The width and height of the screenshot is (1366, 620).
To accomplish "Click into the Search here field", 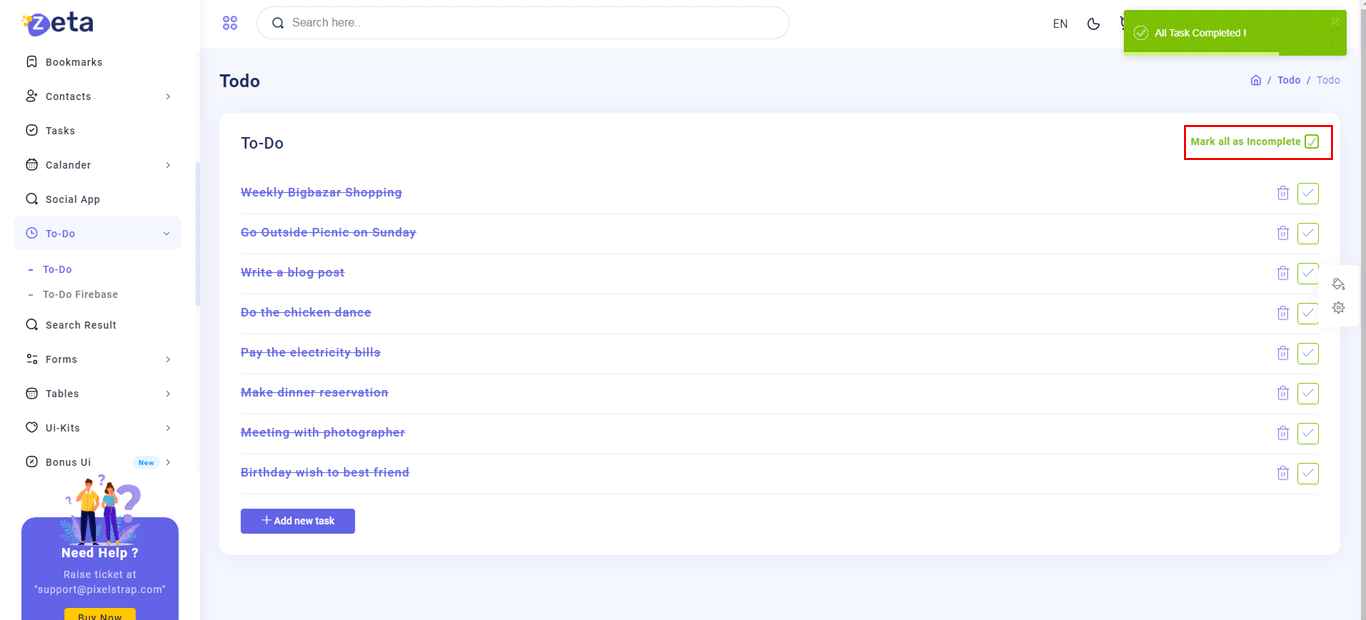I will [530, 23].
